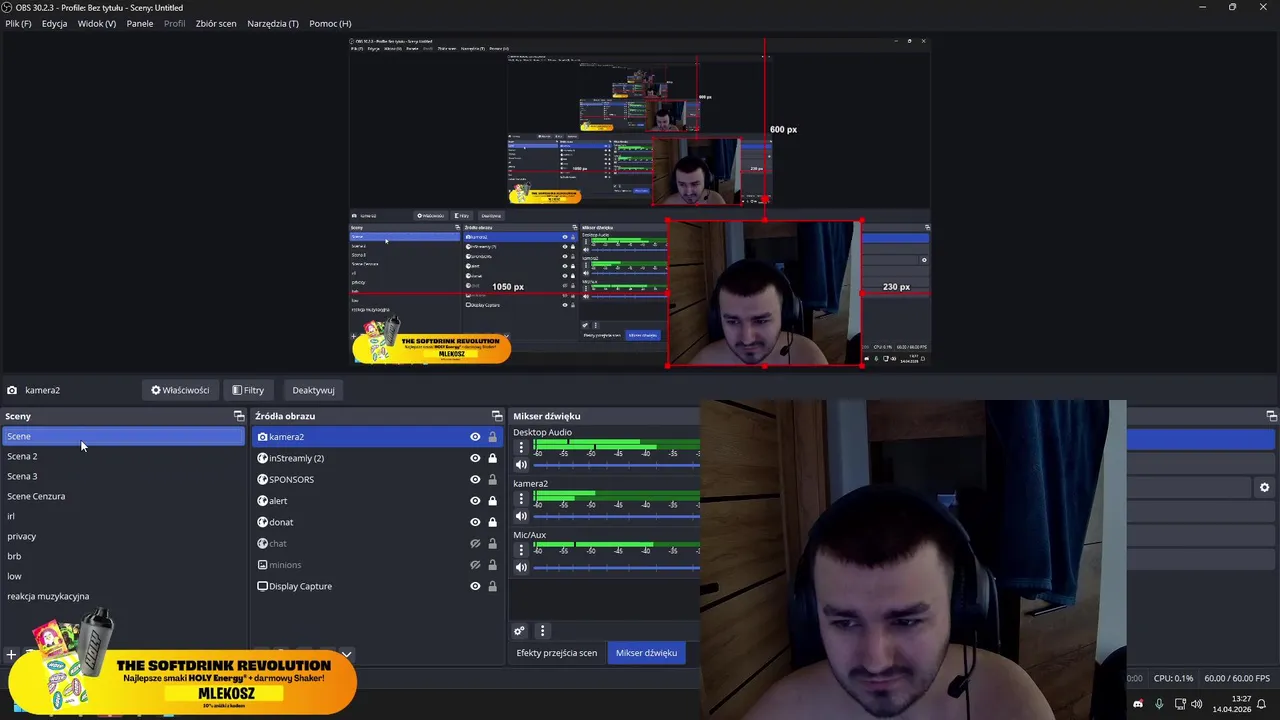Switch to Efekty przejścia scen tab

coord(557,653)
